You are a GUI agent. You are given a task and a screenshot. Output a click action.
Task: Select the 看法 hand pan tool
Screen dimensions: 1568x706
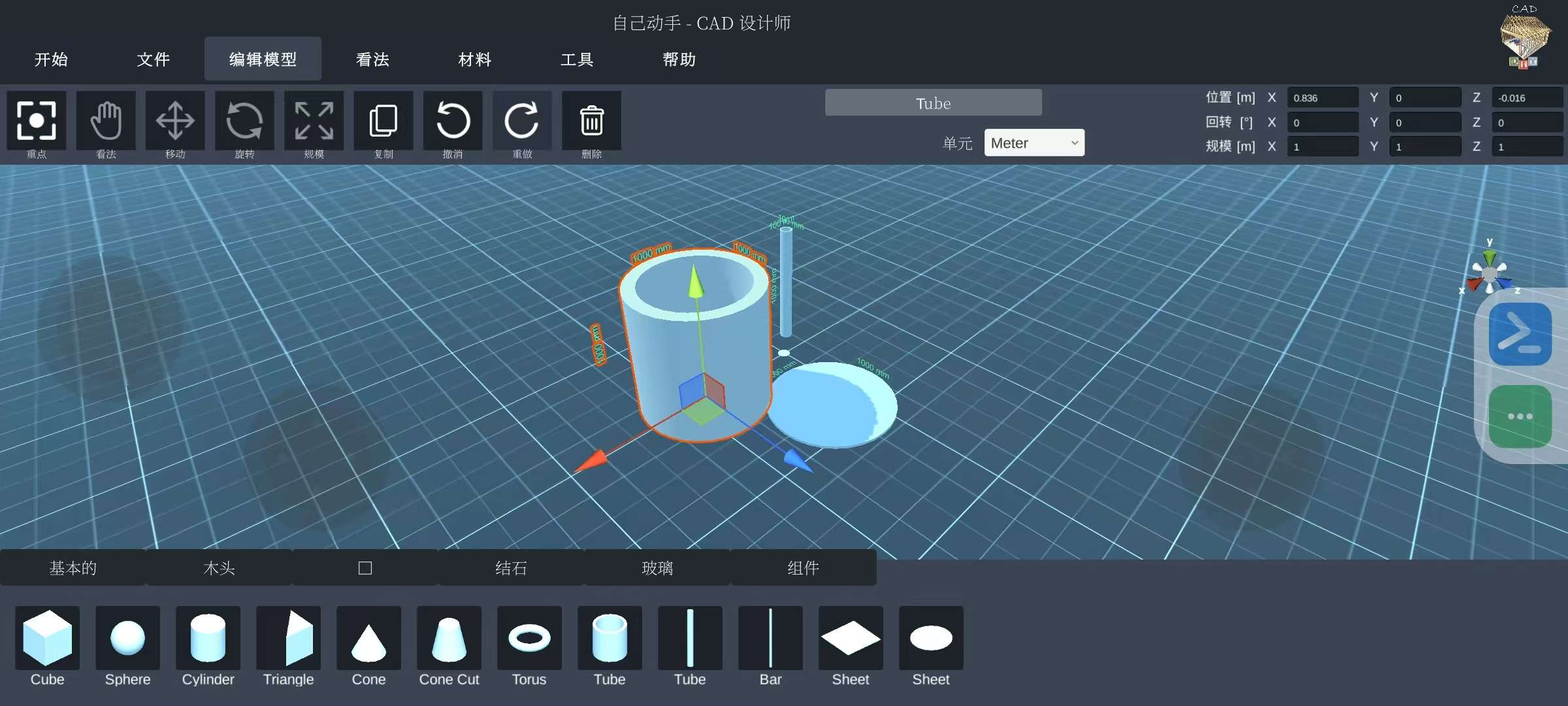(x=106, y=120)
